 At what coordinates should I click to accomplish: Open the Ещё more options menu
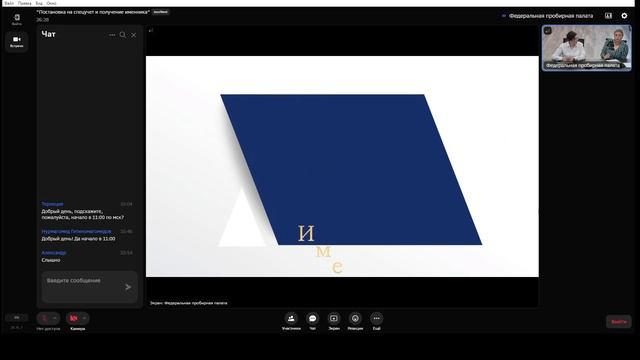[x=376, y=321]
